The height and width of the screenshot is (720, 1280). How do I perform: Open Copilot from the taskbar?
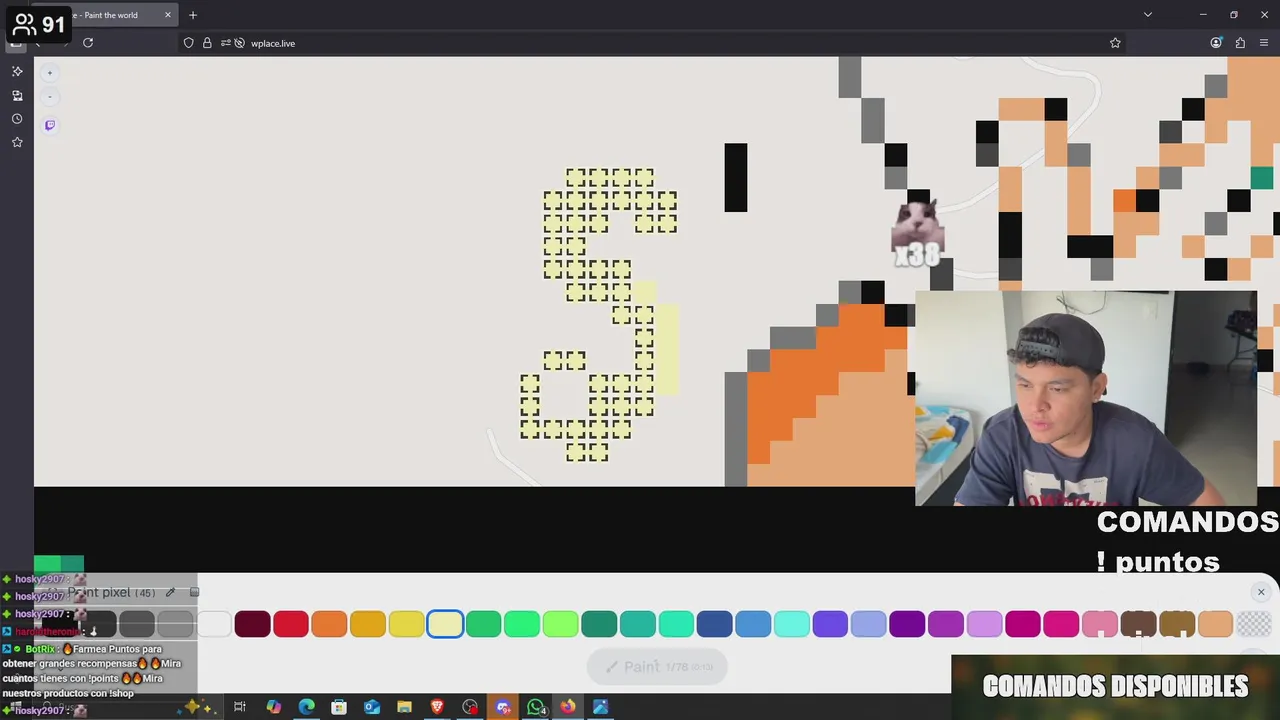273,707
